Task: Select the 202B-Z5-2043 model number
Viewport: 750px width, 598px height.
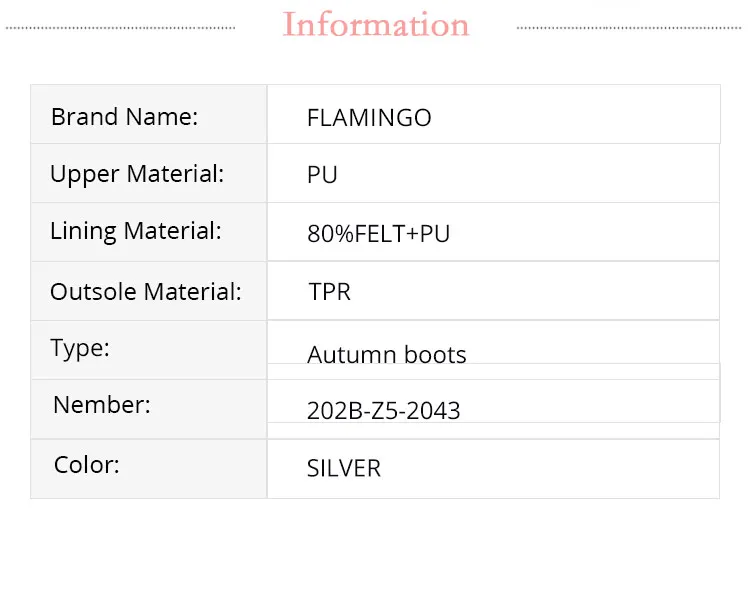Action: [383, 410]
